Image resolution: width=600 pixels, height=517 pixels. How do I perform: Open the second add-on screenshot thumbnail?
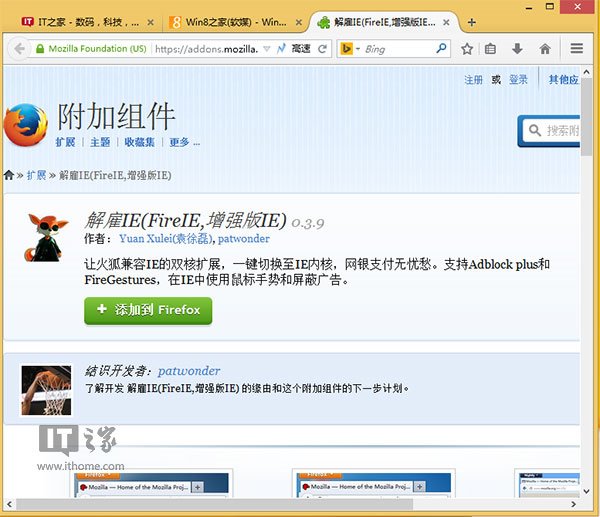coord(373,484)
